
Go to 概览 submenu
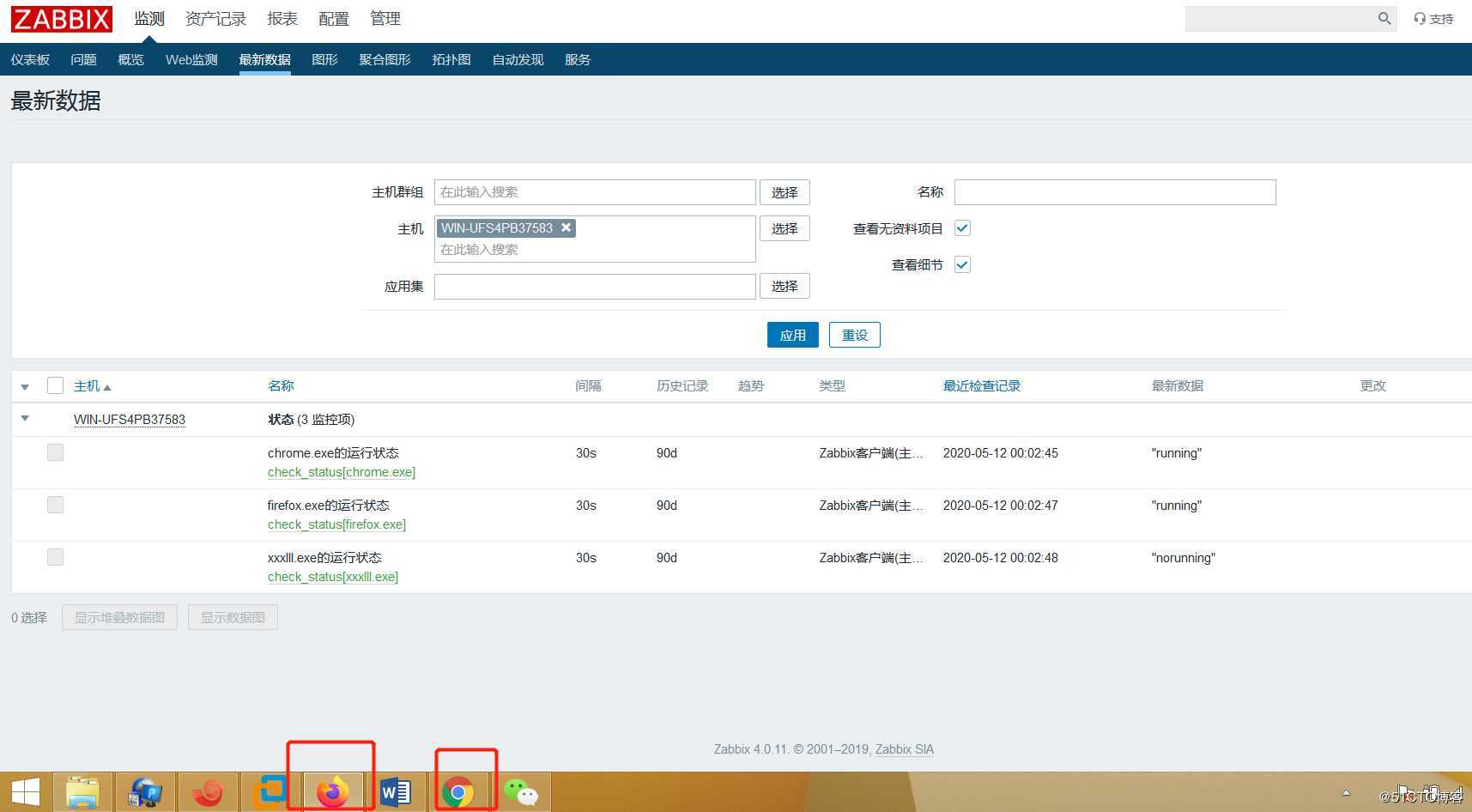click(x=130, y=59)
